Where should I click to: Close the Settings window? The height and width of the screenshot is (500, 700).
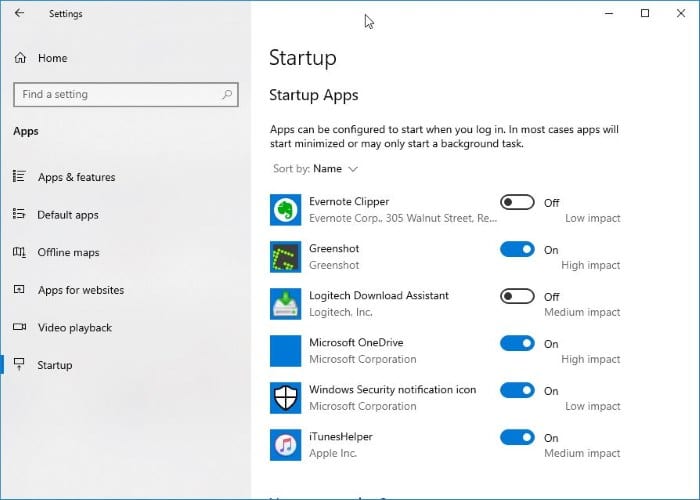(680, 13)
